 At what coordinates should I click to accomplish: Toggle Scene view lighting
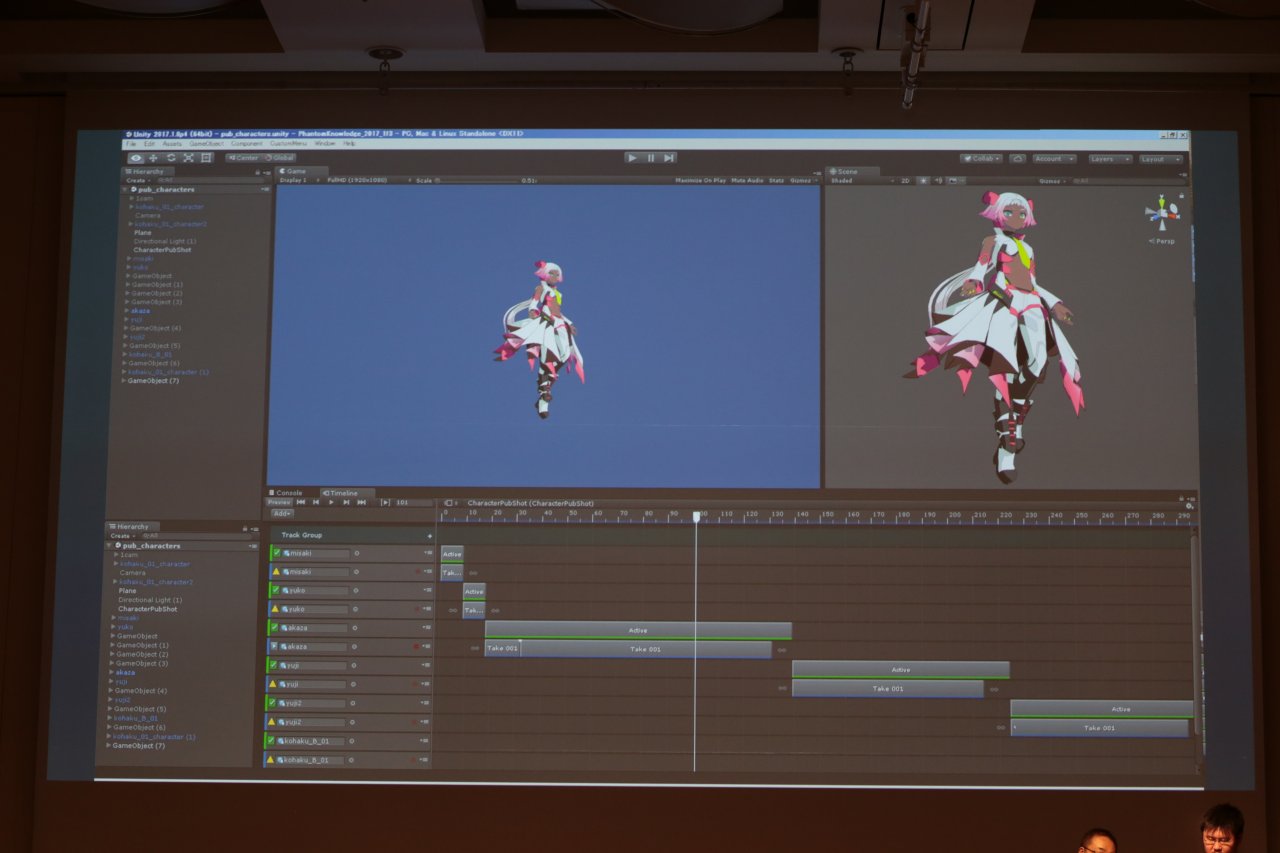pyautogui.click(x=923, y=181)
